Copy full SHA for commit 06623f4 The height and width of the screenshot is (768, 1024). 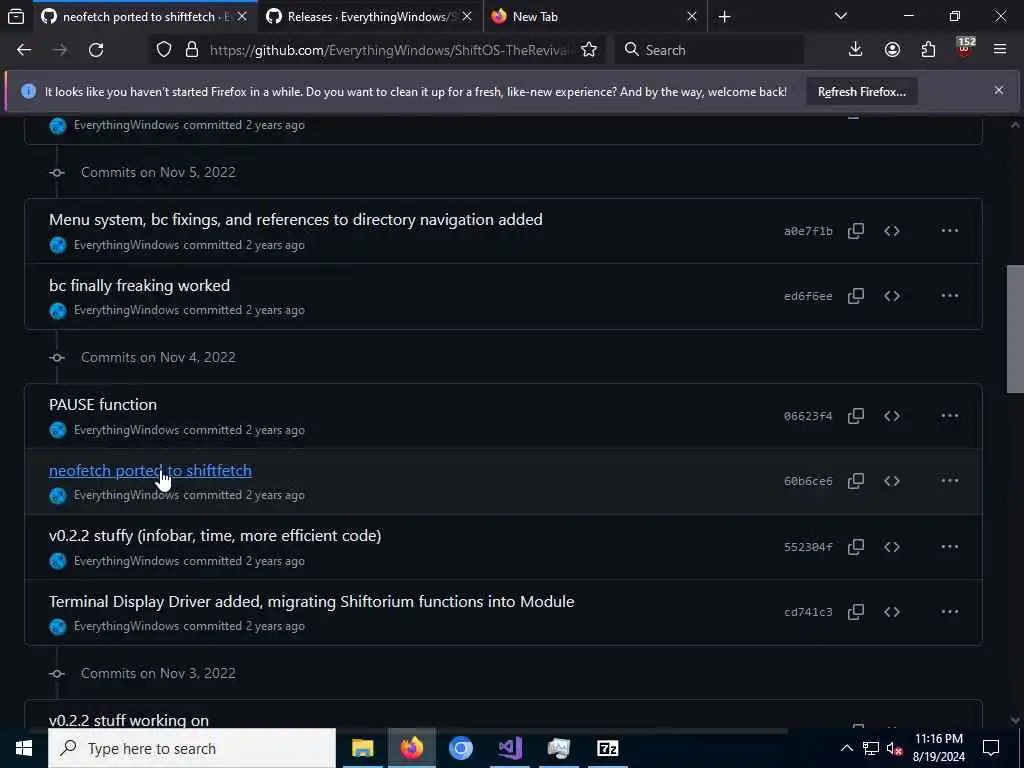click(x=856, y=416)
